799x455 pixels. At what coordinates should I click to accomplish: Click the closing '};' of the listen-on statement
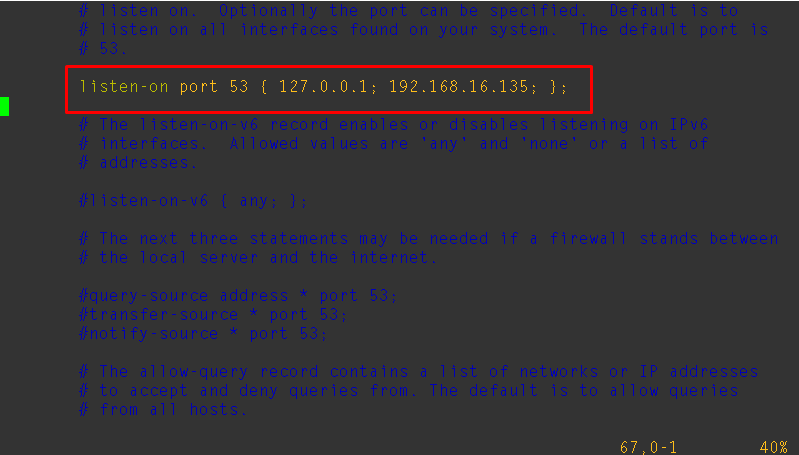[558, 87]
